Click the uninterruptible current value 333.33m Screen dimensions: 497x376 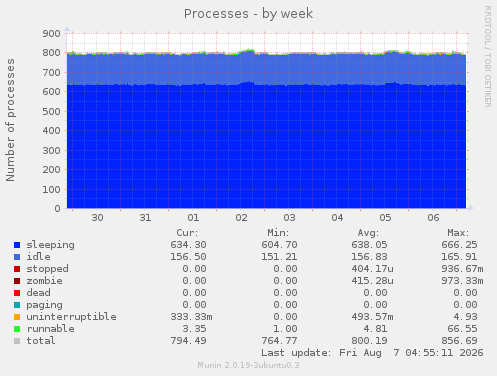pyautogui.click(x=191, y=317)
